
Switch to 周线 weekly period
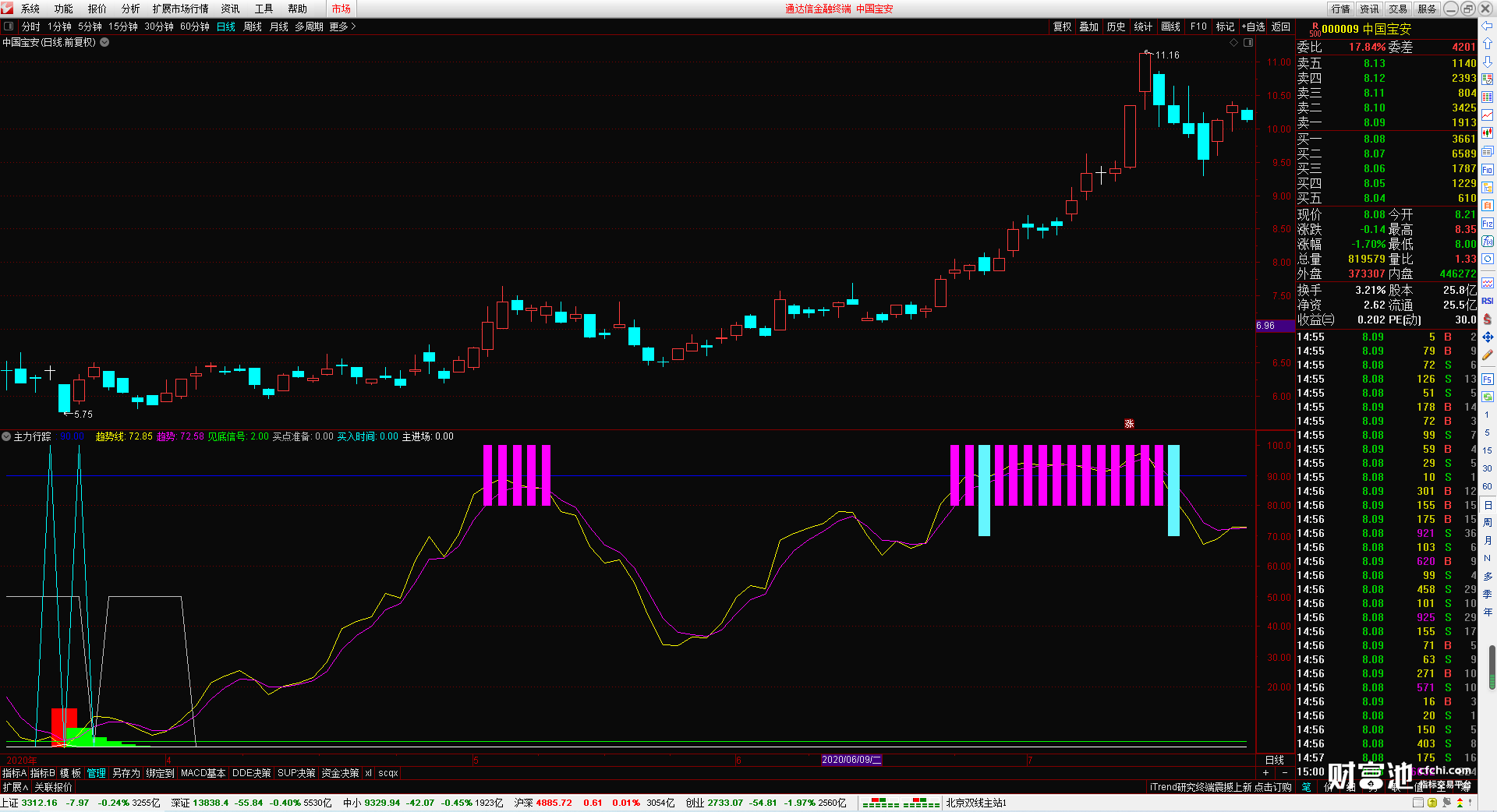pos(253,26)
